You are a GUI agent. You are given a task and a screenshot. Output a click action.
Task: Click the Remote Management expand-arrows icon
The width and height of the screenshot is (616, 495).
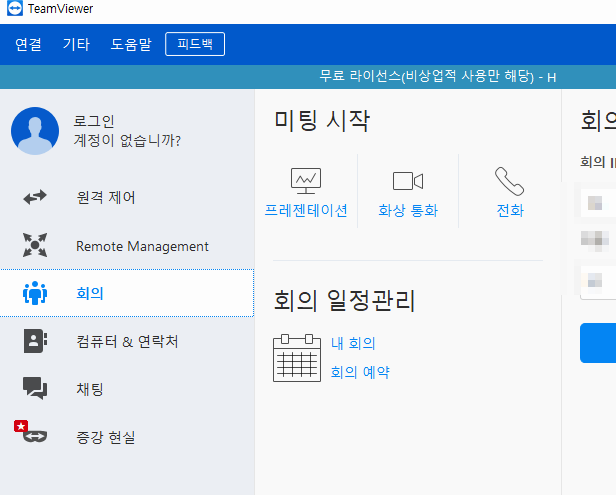35,245
